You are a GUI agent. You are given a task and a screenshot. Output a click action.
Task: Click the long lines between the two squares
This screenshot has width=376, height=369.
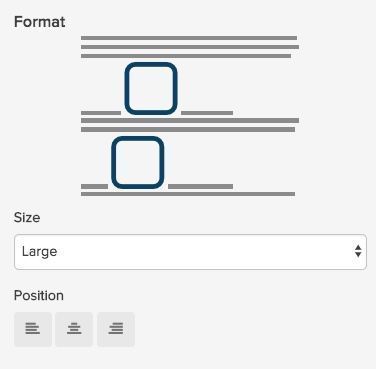tap(190, 125)
